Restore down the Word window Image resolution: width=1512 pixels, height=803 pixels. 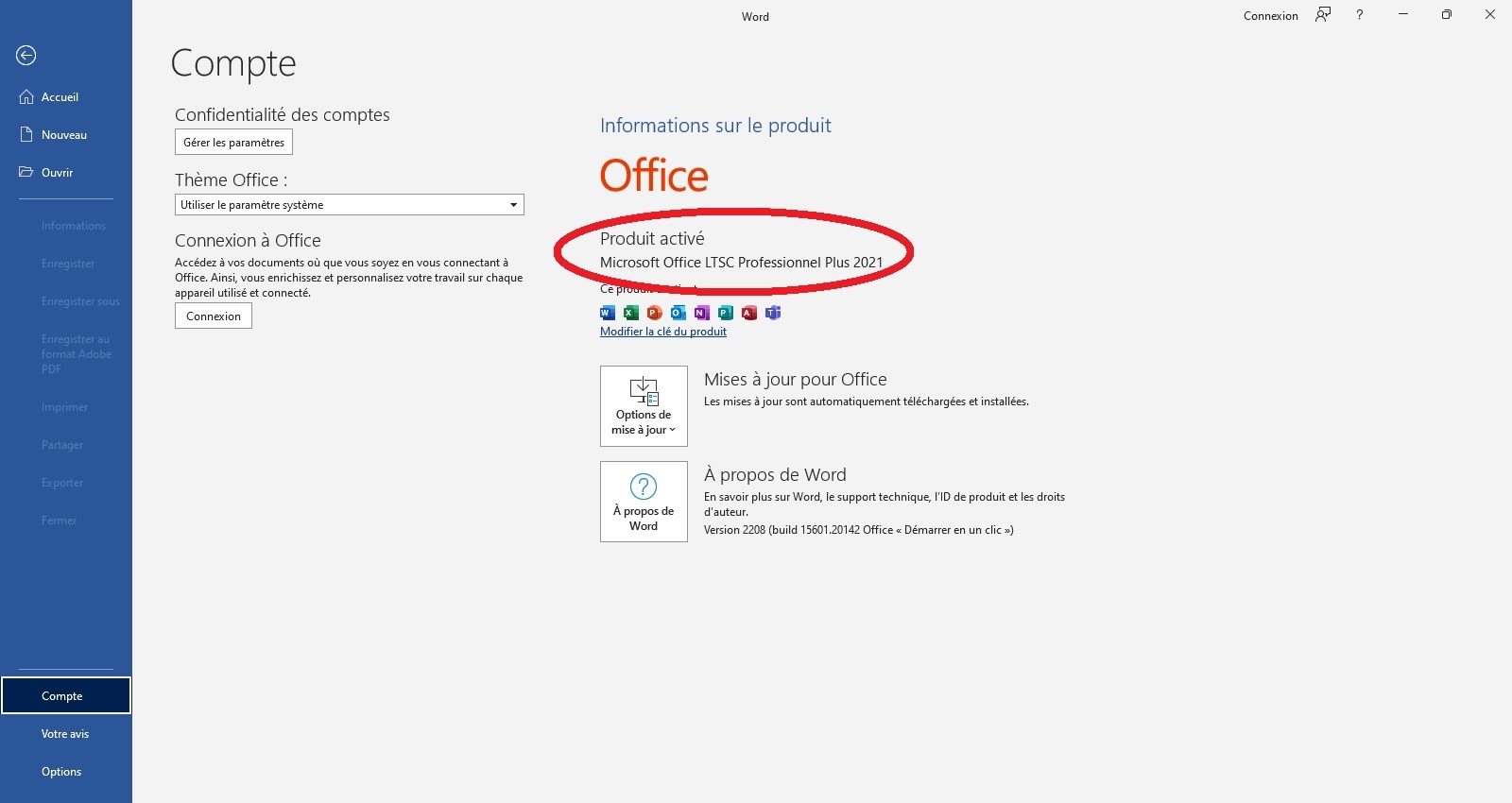[x=1447, y=15]
